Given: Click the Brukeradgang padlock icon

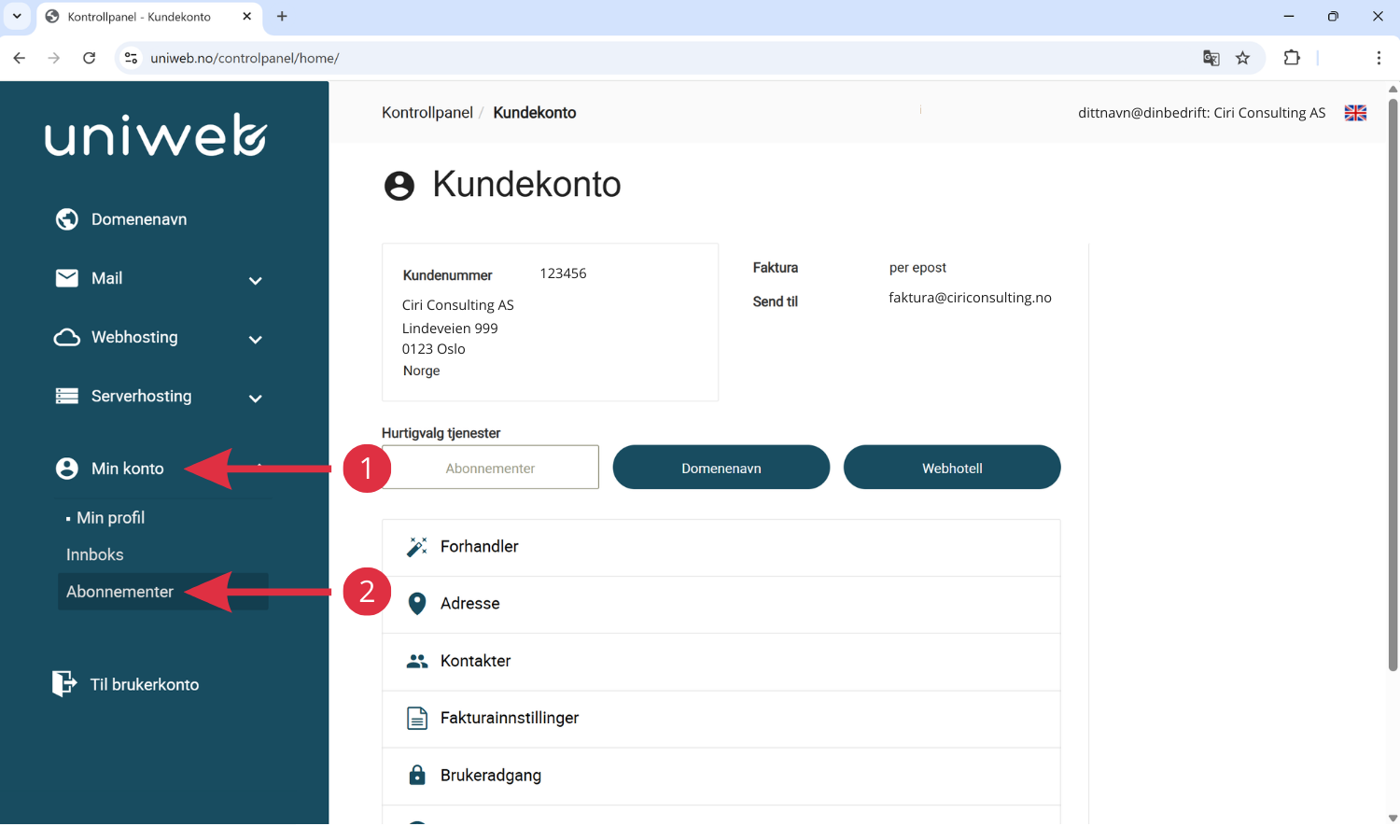Looking at the screenshot, I should pyautogui.click(x=417, y=775).
